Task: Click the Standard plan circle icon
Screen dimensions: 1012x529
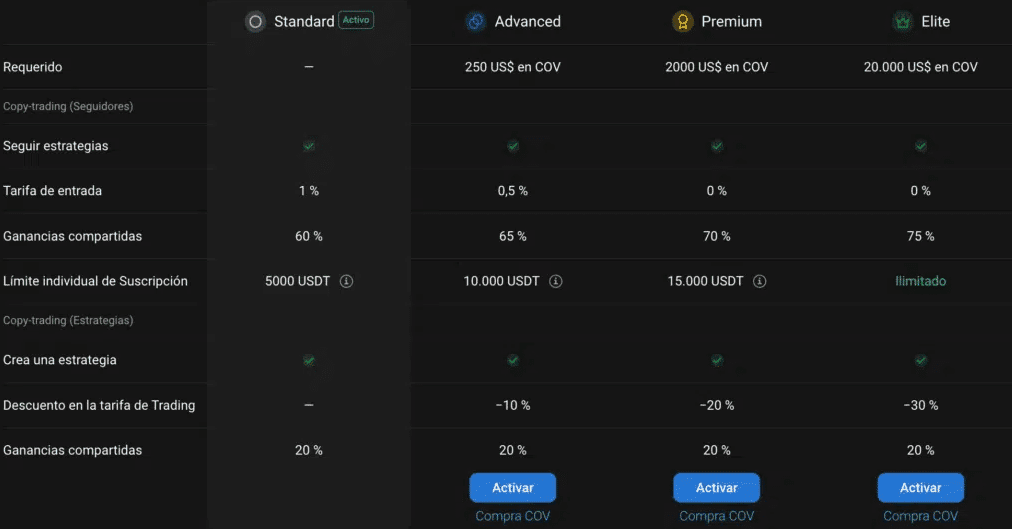Action: coord(255,21)
